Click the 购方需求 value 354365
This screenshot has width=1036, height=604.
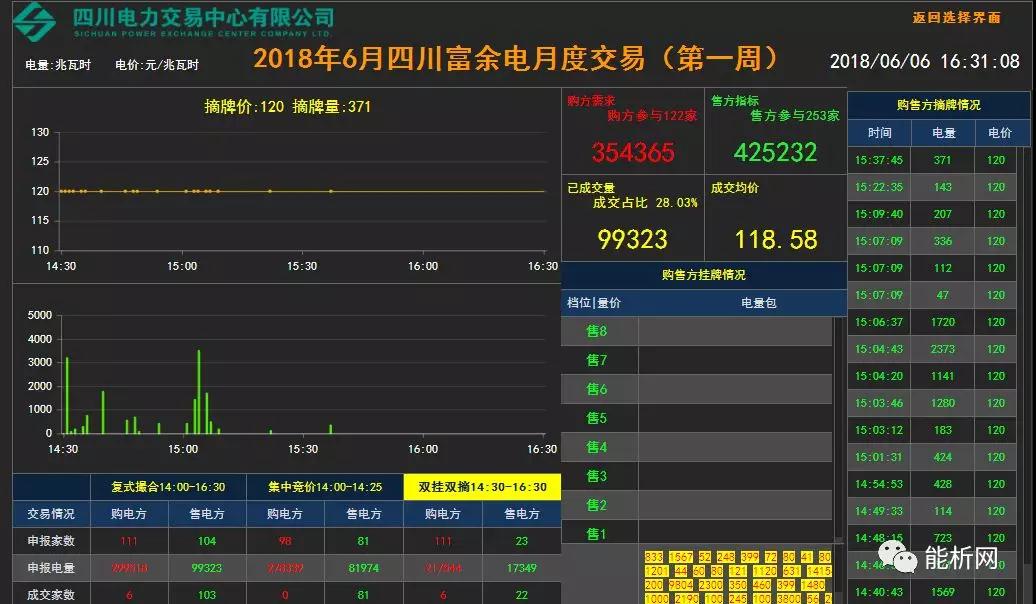633,153
